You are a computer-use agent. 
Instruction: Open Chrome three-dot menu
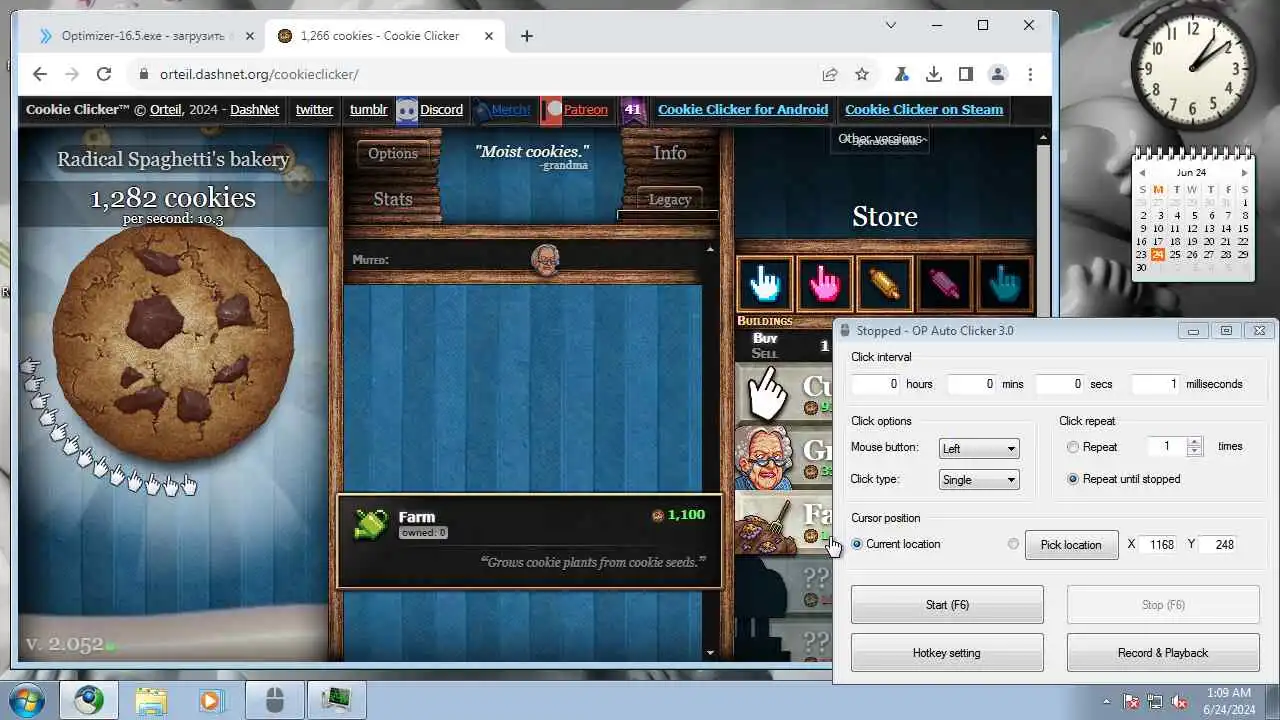1030,74
